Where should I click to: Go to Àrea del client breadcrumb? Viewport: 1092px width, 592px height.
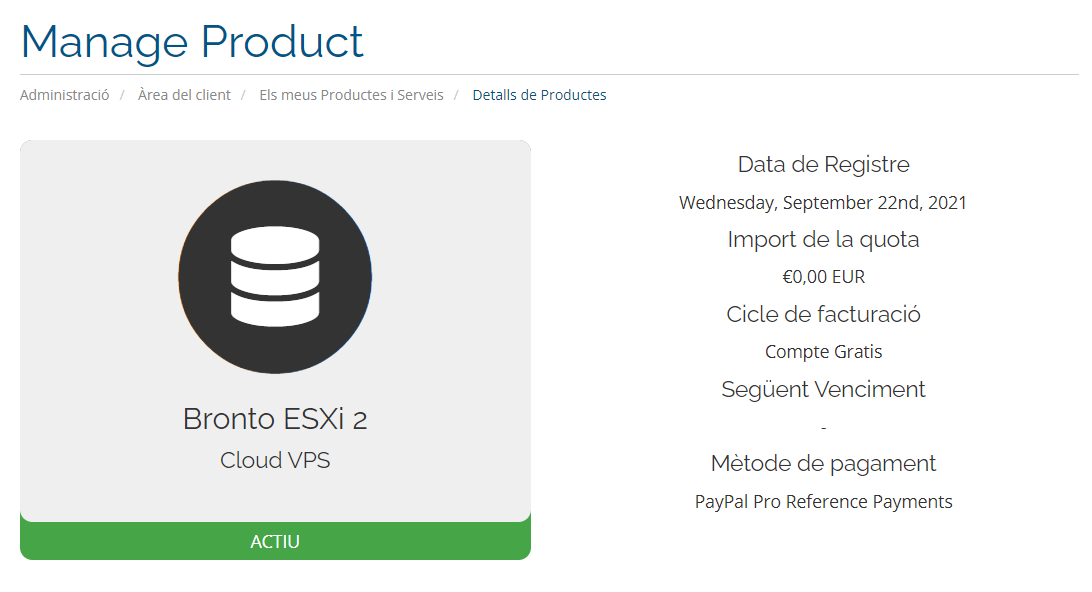click(184, 95)
